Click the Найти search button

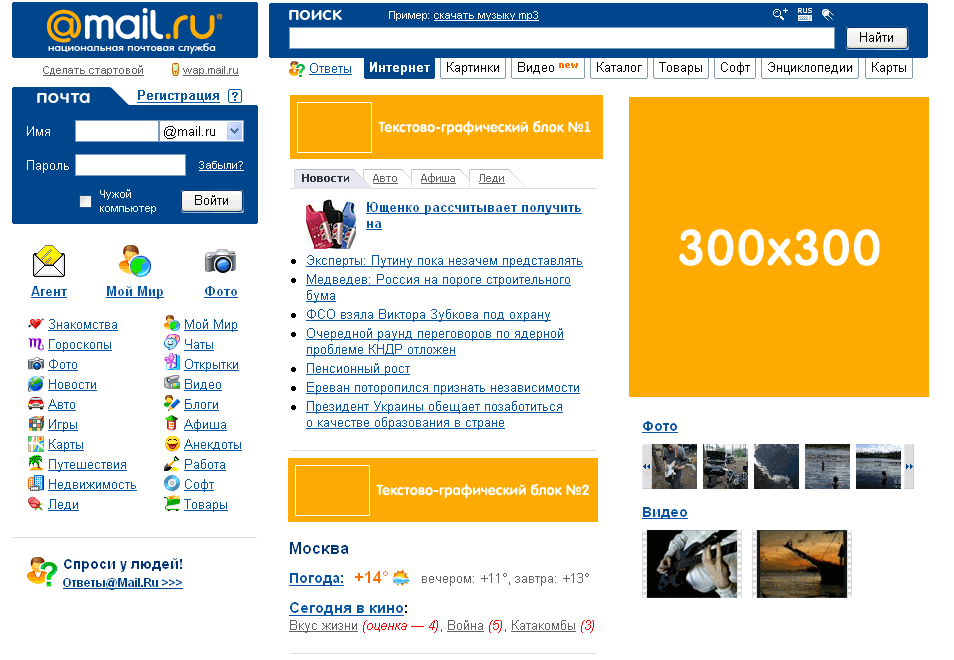click(877, 38)
